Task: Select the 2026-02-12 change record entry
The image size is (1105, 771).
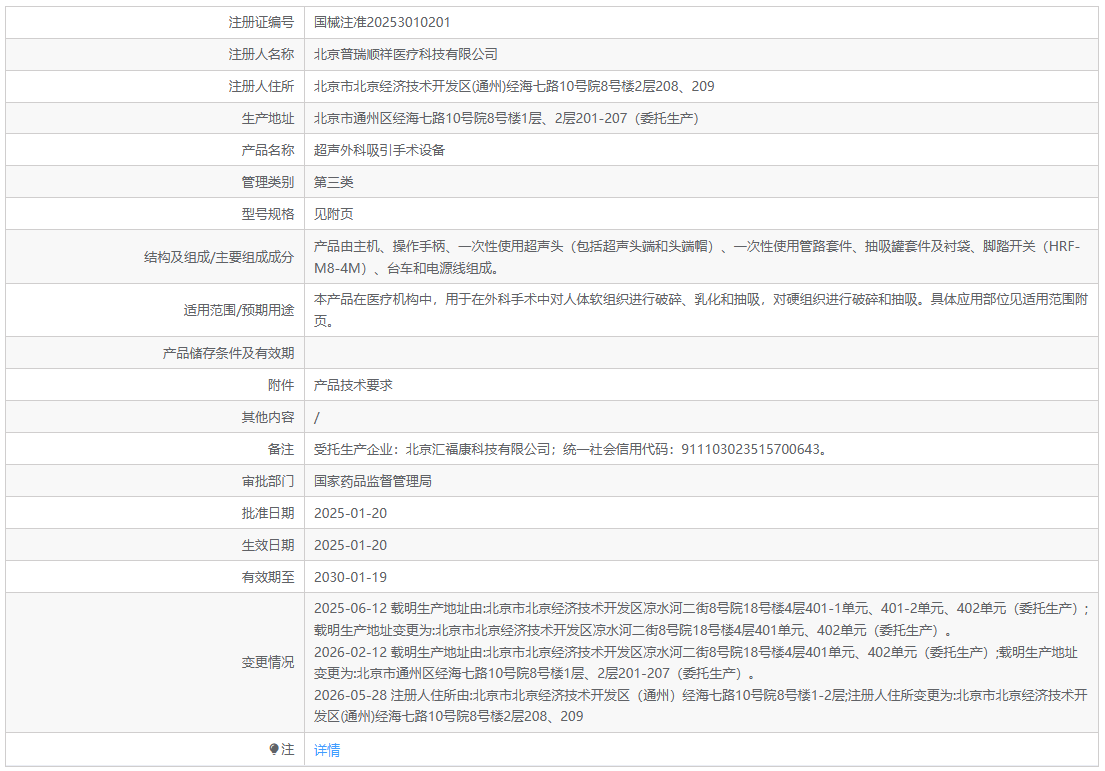Action: coord(696,662)
